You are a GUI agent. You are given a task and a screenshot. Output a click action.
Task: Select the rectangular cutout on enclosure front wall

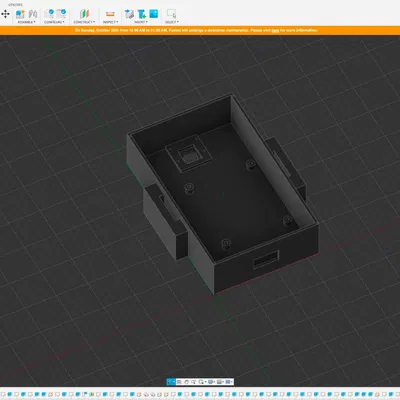[266, 259]
